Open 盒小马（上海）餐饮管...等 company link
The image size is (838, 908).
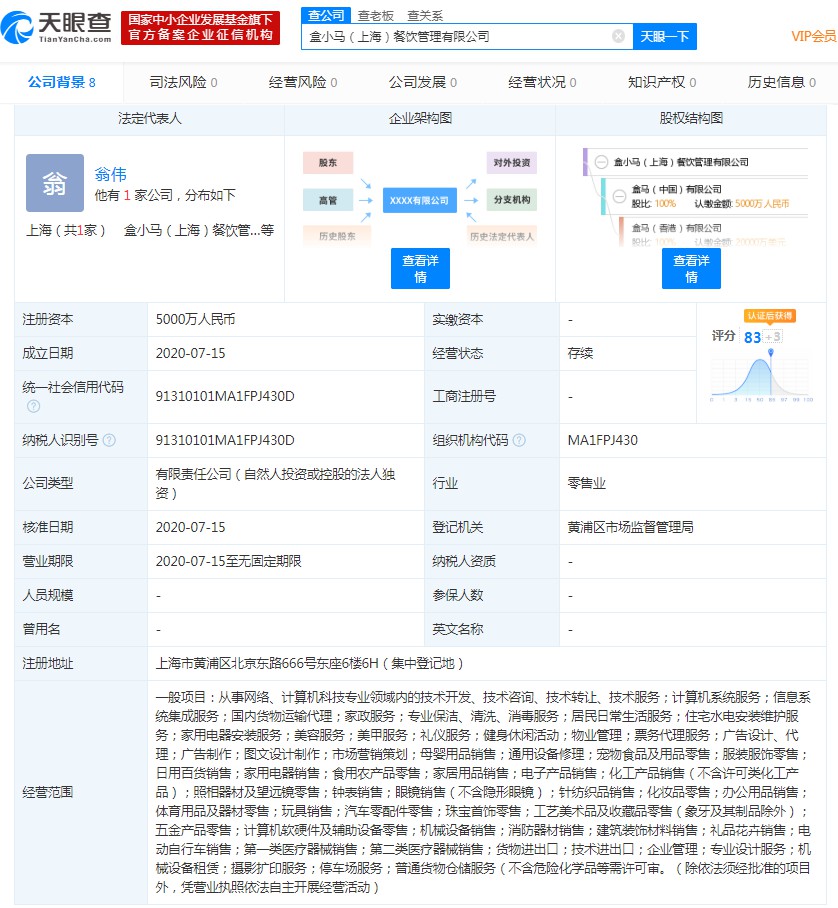199,230
